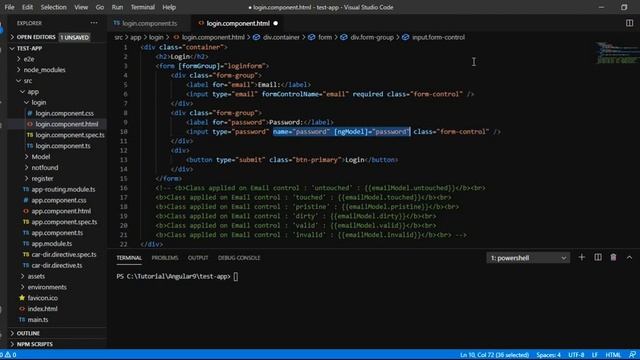Open the Run menu
640x360 pixels.
click(x=117, y=7)
